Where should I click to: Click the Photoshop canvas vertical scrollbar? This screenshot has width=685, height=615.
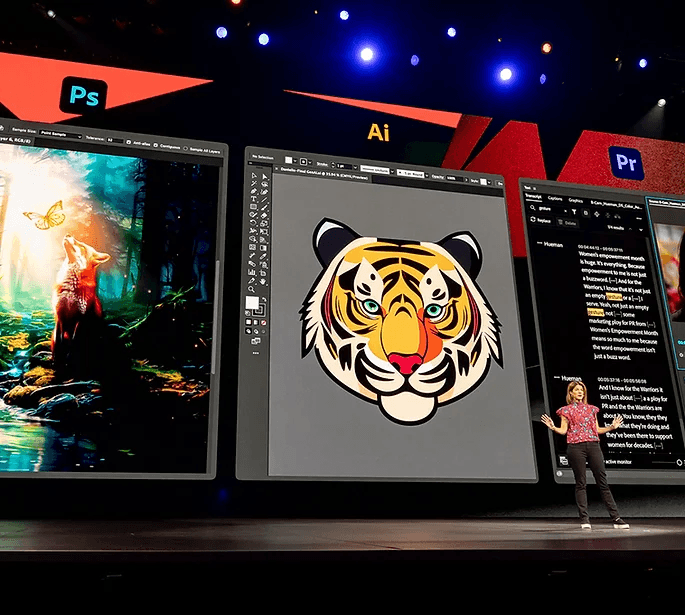(x=214, y=317)
